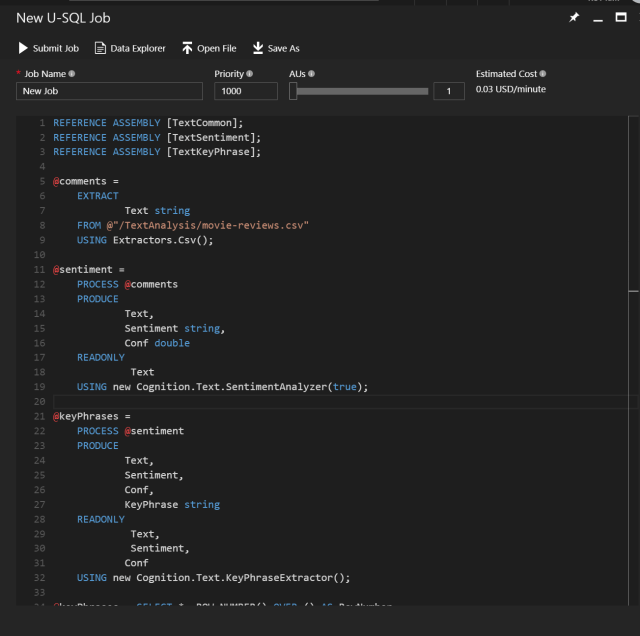Click the Submit Job play icon
This screenshot has width=640, height=636.
(x=23, y=48)
